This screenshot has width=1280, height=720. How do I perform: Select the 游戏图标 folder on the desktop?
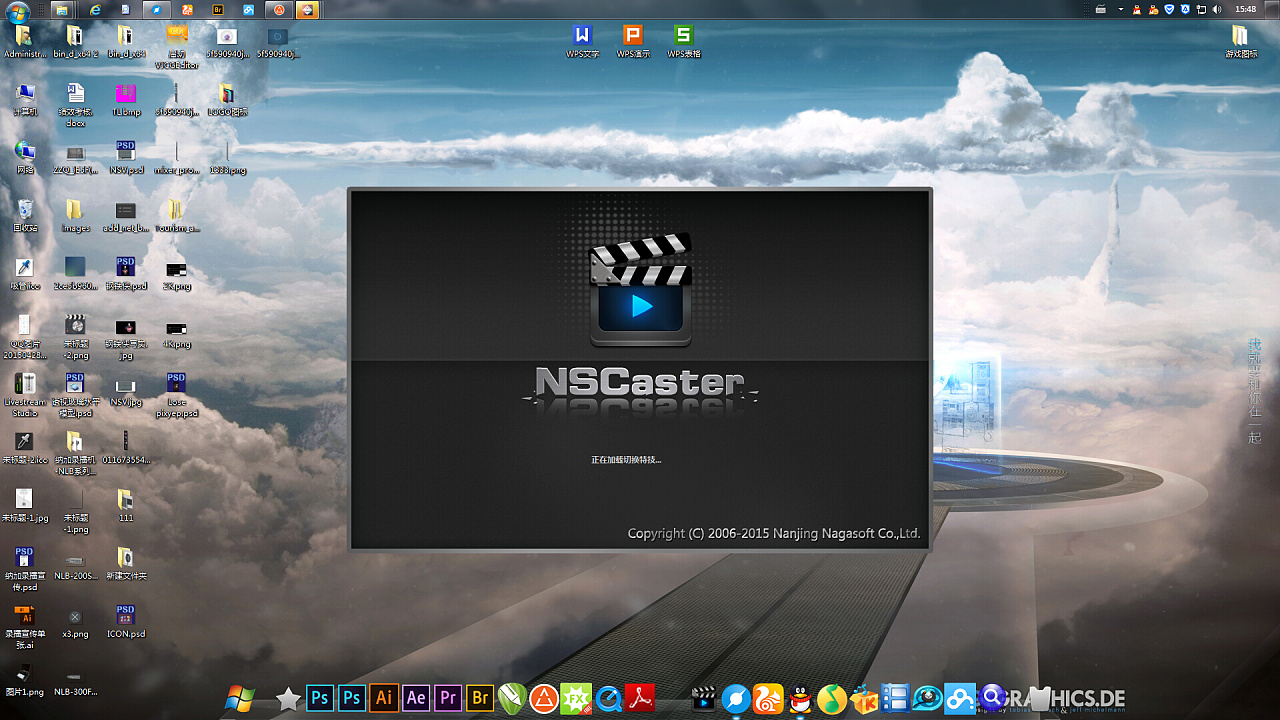click(x=1240, y=41)
